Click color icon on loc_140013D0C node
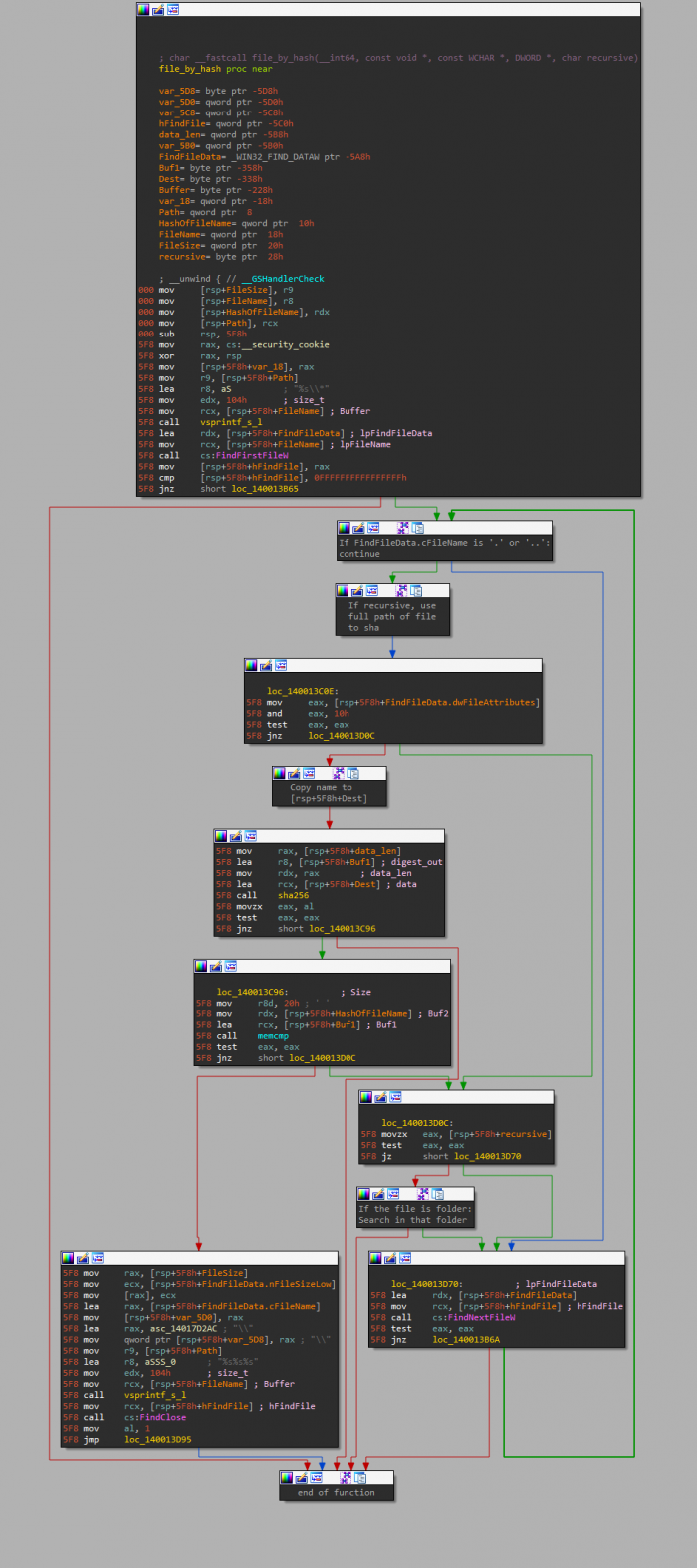697x1568 pixels. (x=366, y=1097)
